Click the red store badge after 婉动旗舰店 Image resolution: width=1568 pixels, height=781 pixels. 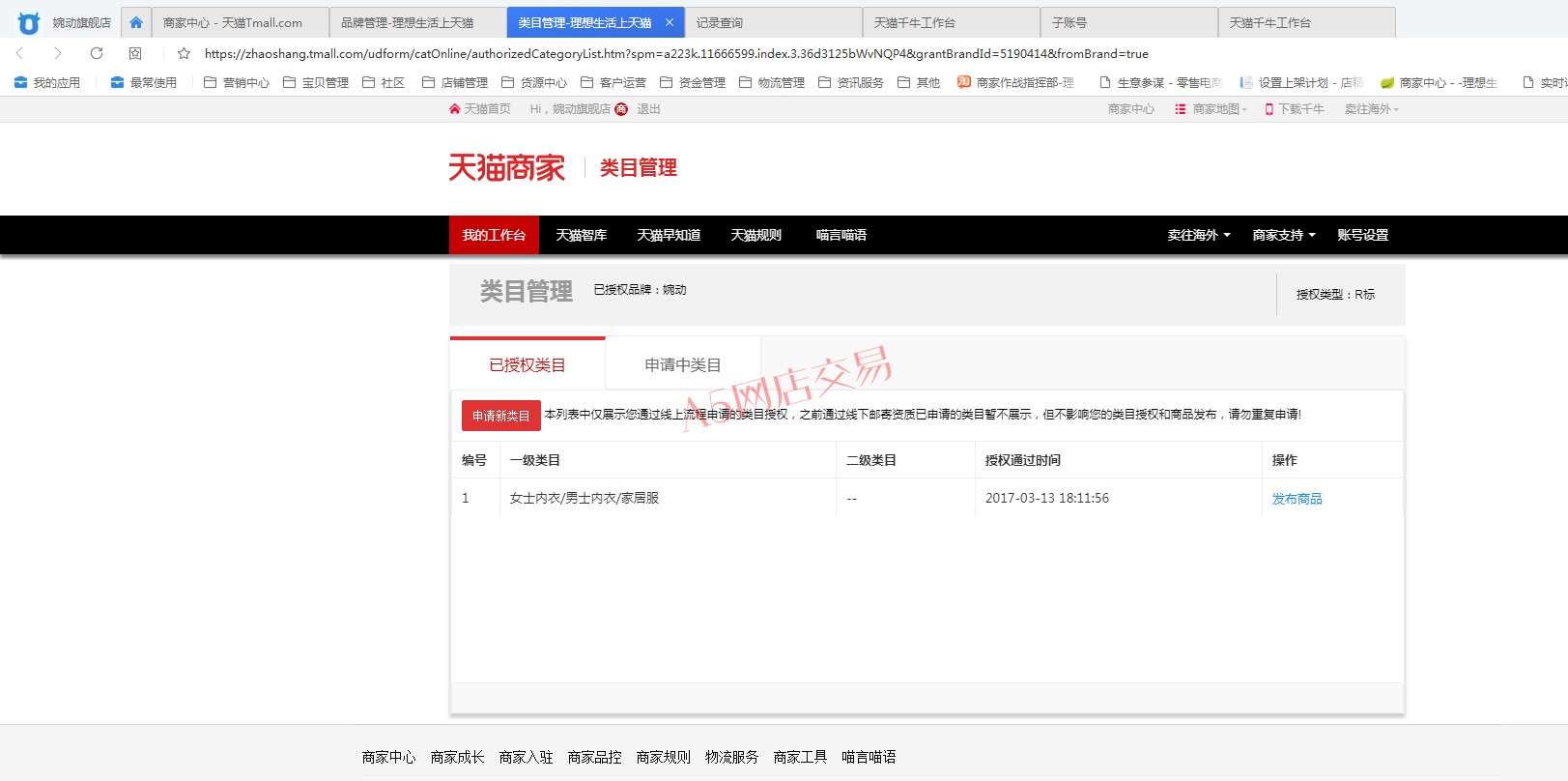point(621,109)
